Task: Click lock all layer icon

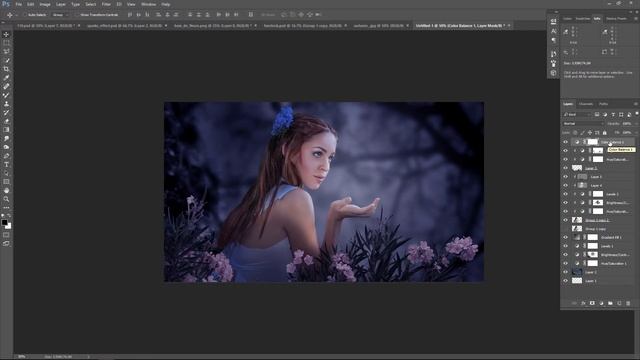Action: click(x=604, y=133)
